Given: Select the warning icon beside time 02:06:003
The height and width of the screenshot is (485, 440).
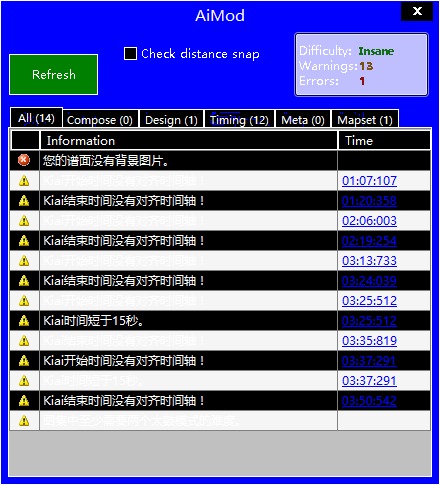Looking at the screenshot, I should [24, 221].
